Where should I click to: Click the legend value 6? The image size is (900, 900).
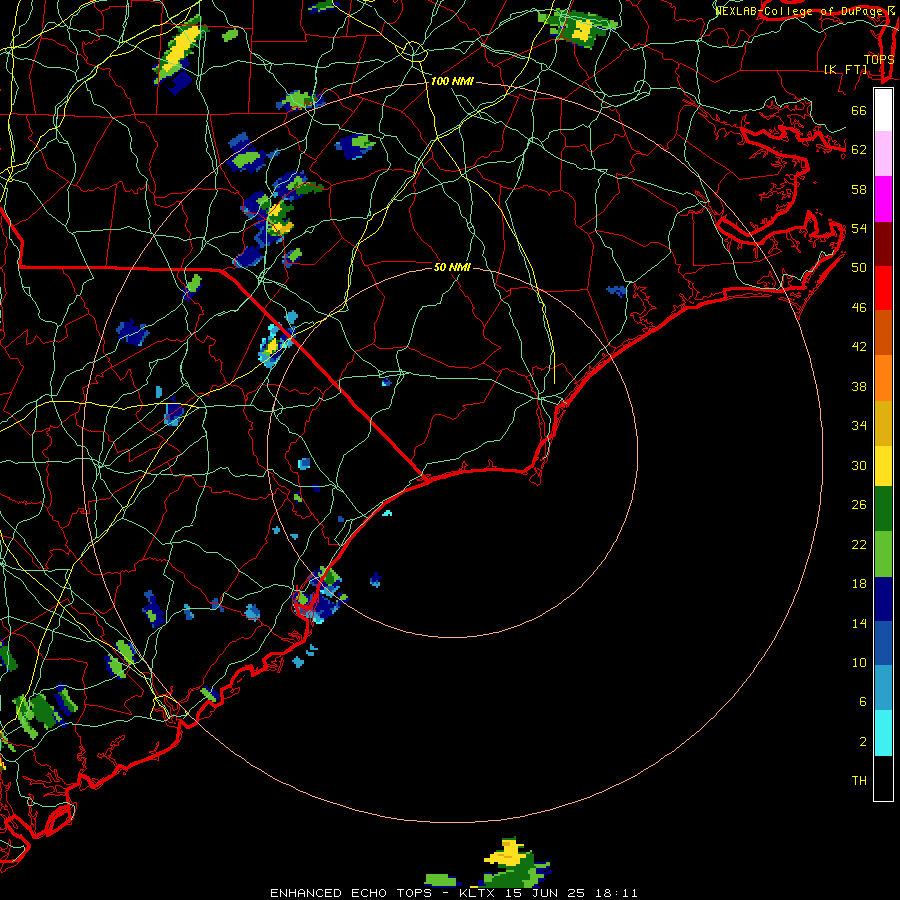pyautogui.click(x=863, y=702)
